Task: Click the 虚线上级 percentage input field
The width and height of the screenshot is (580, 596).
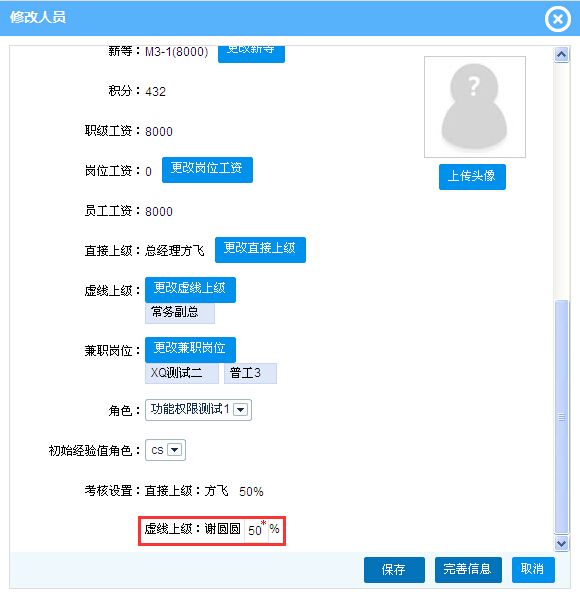Action: point(256,530)
